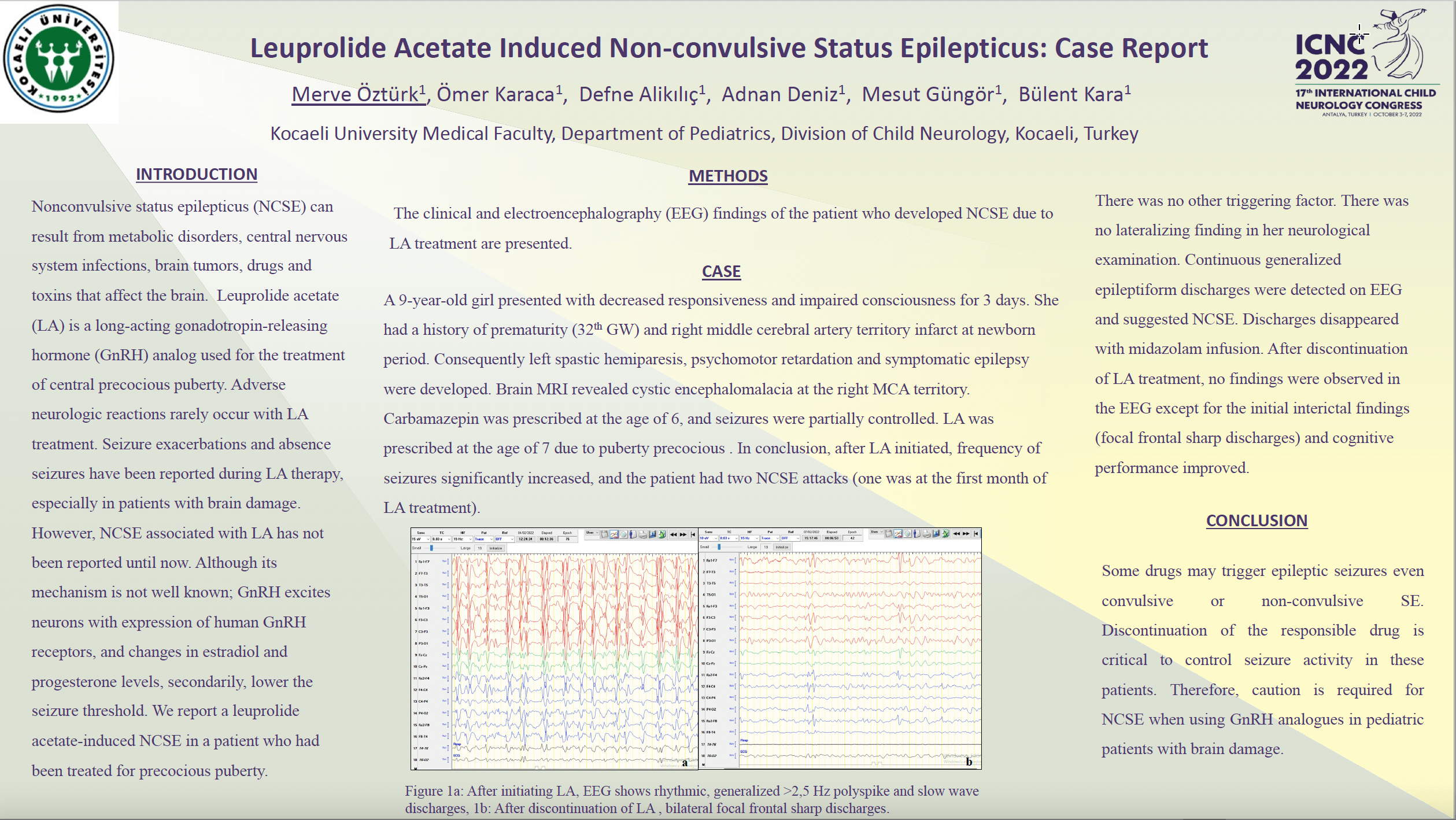Click the ICNC 2022 congress logo

pos(1367,62)
